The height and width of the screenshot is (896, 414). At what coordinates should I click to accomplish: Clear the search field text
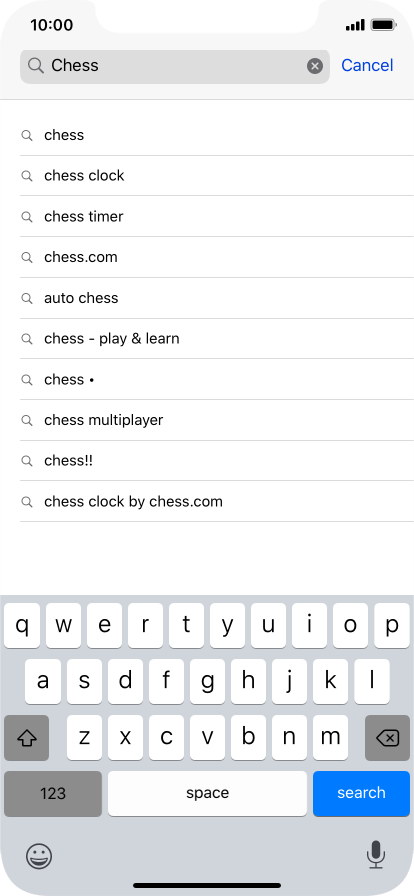pos(315,66)
